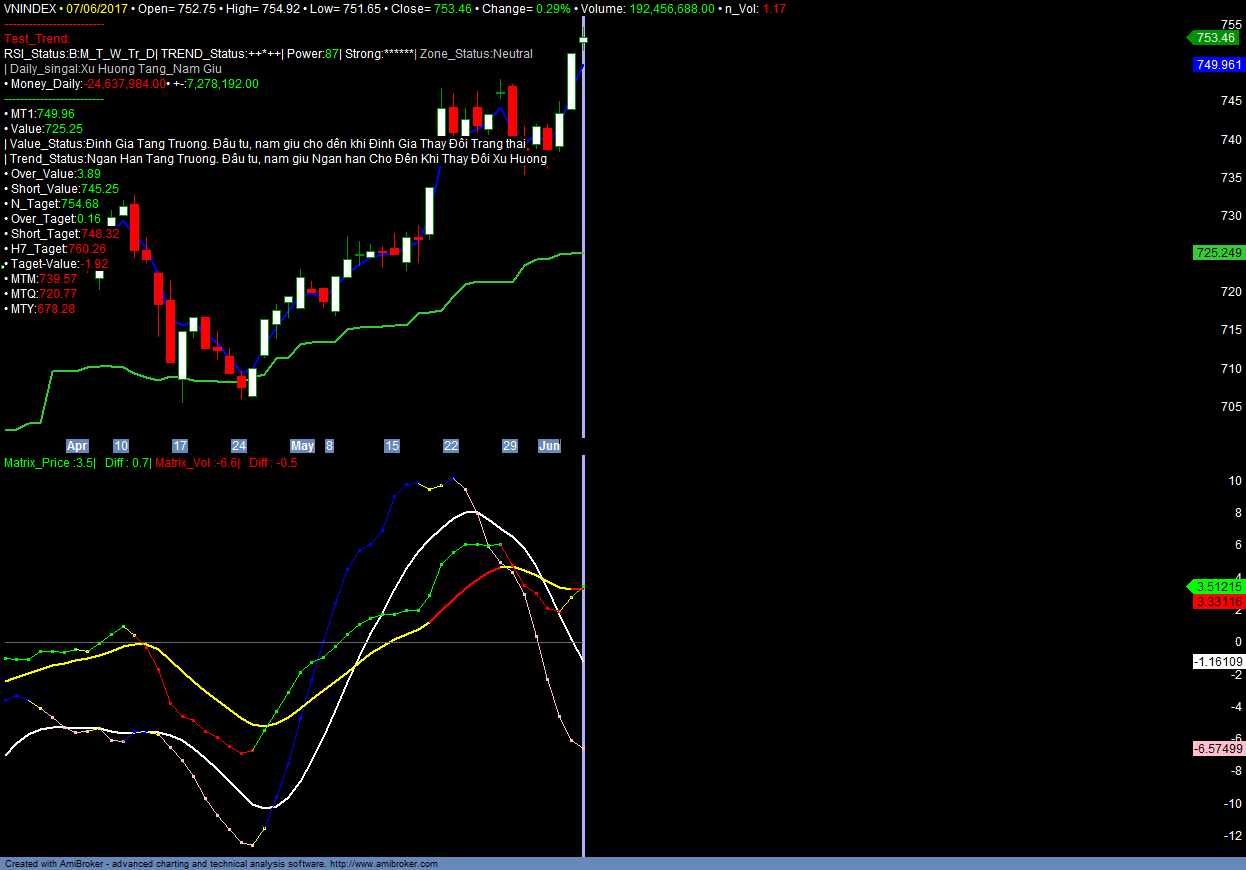This screenshot has height=870, width=1246.
Task: Click the 17 date label on the time axis
Action: point(180,446)
